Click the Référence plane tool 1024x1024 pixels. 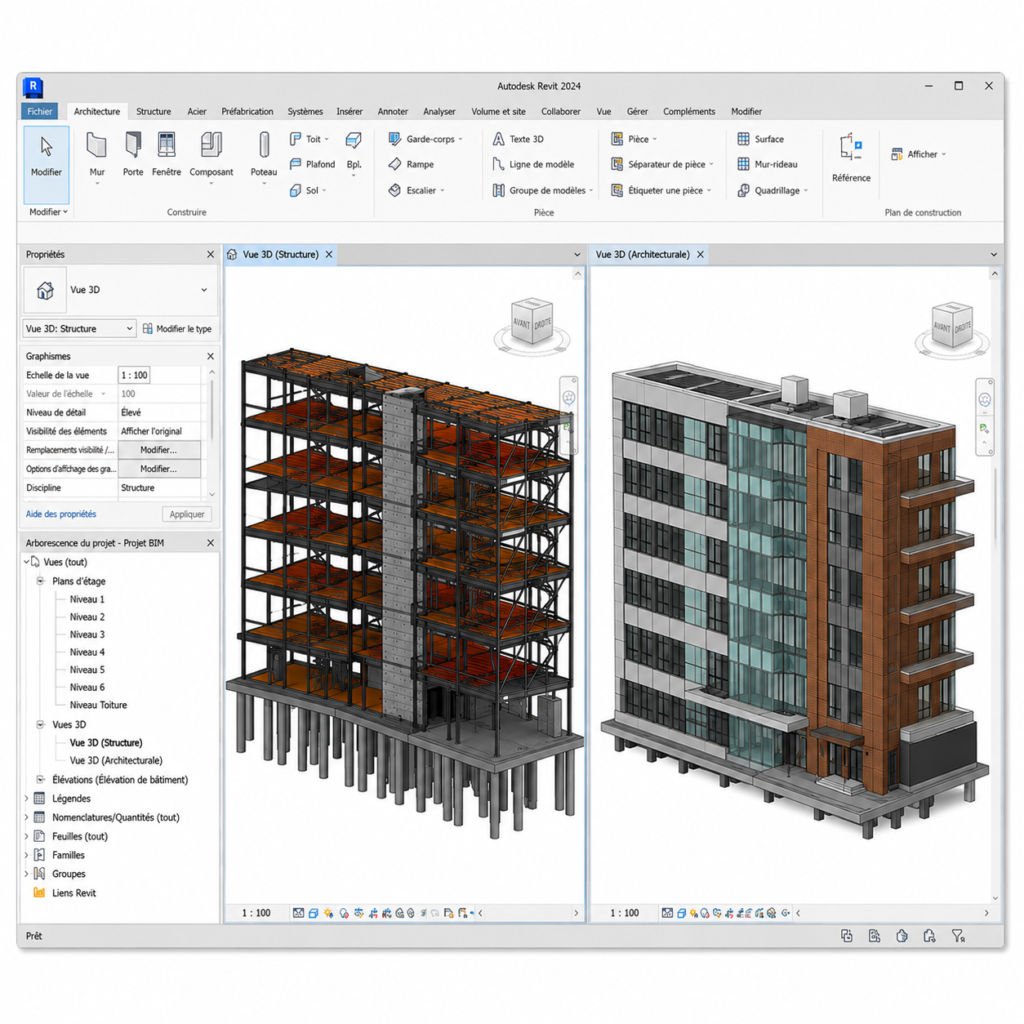point(851,157)
